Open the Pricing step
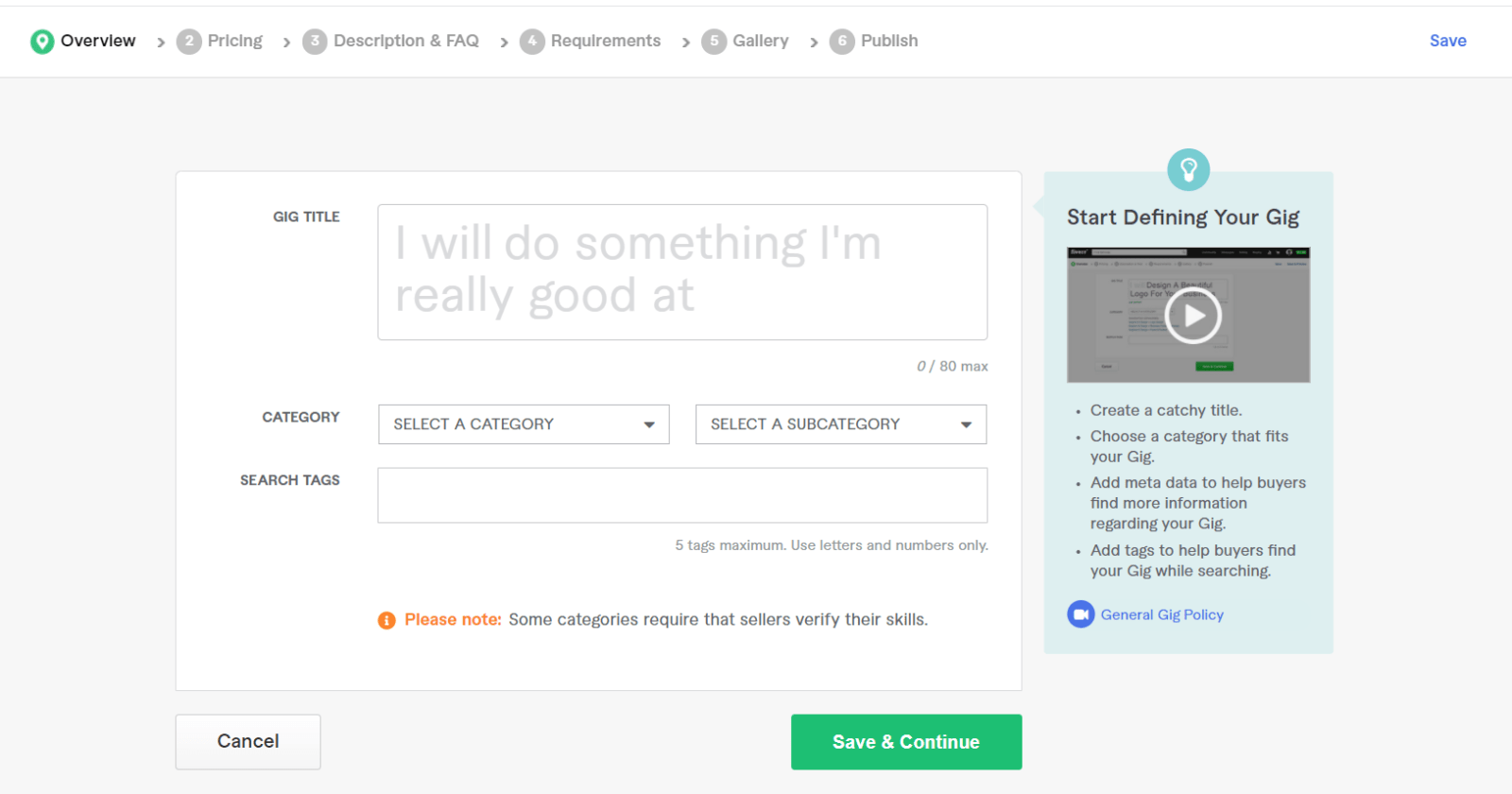The height and width of the screenshot is (794, 1512). click(234, 42)
